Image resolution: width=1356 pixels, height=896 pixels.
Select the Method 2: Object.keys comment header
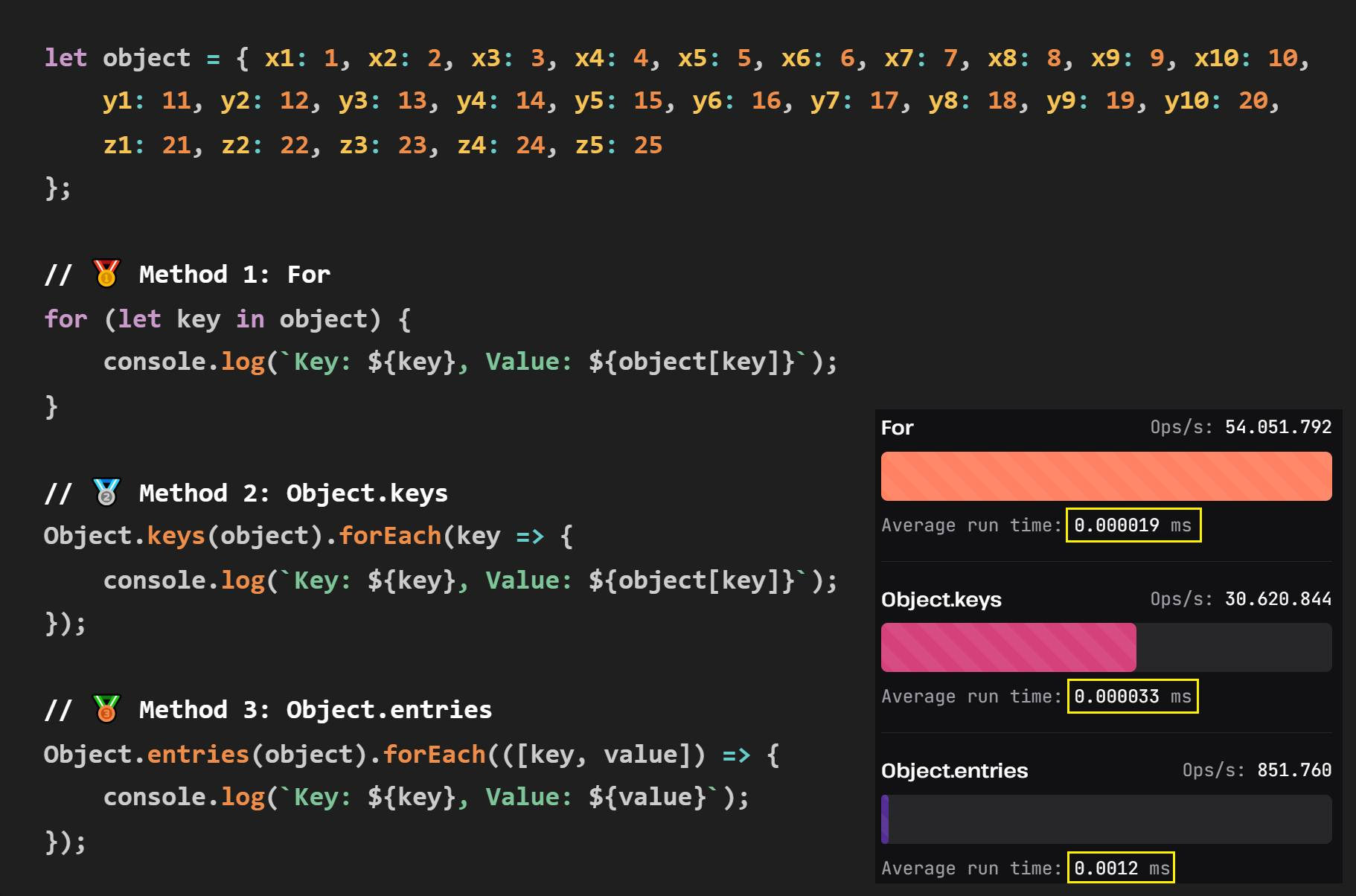[x=292, y=492]
